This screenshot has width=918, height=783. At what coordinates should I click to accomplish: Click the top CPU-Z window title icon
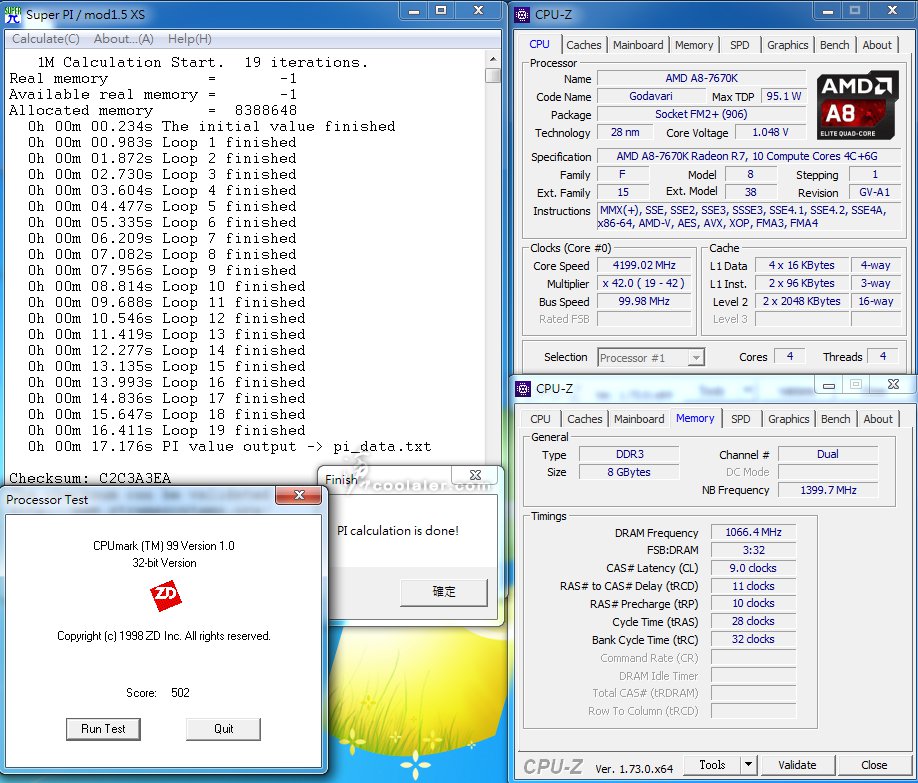click(522, 15)
